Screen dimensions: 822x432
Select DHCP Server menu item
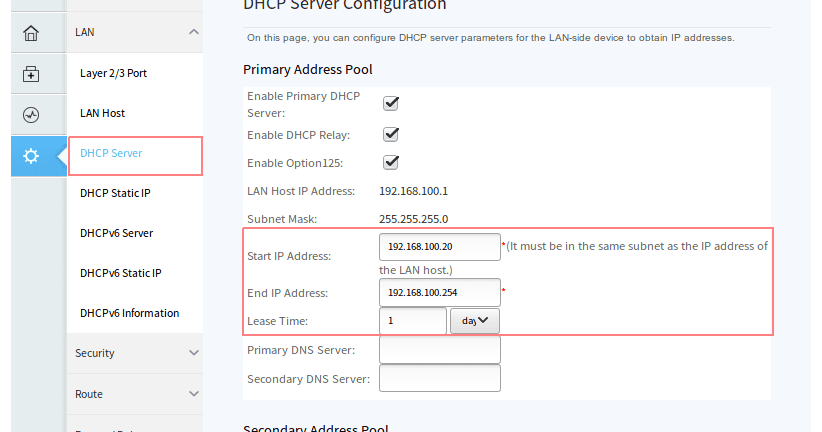coord(135,156)
